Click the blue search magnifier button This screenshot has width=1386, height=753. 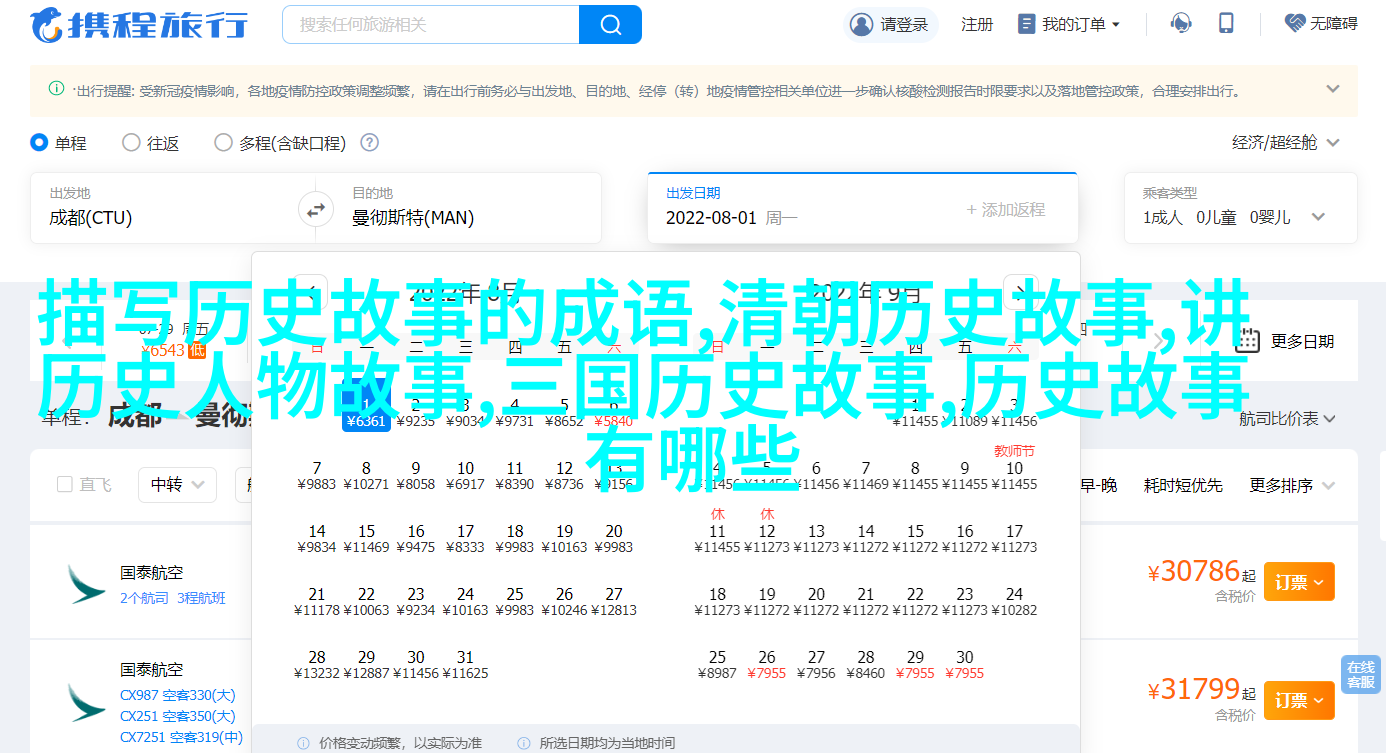coord(610,24)
